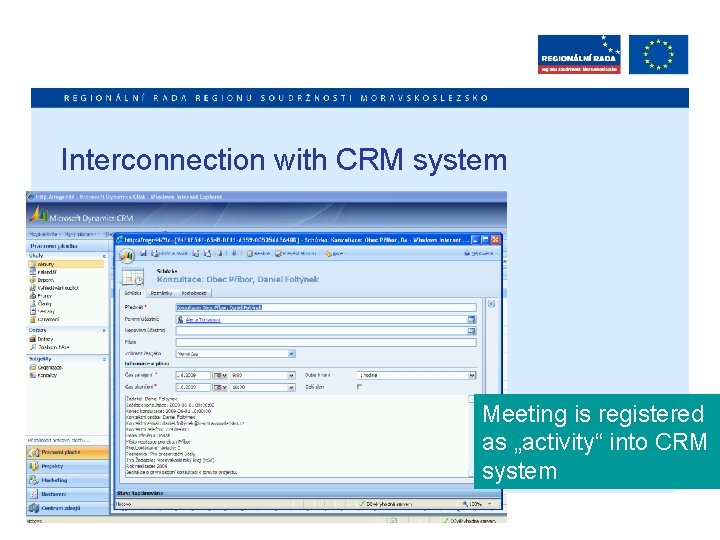The width and height of the screenshot is (720, 540).
Task: Click the Microsoft Dynamics CRM orb button
Action: (127, 255)
